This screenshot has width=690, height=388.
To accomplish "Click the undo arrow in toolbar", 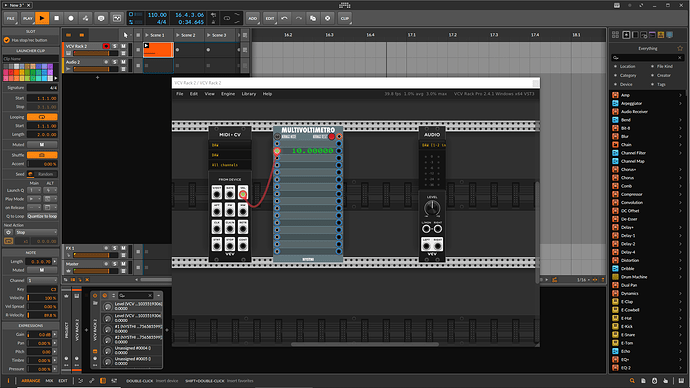I will tap(284, 18).
